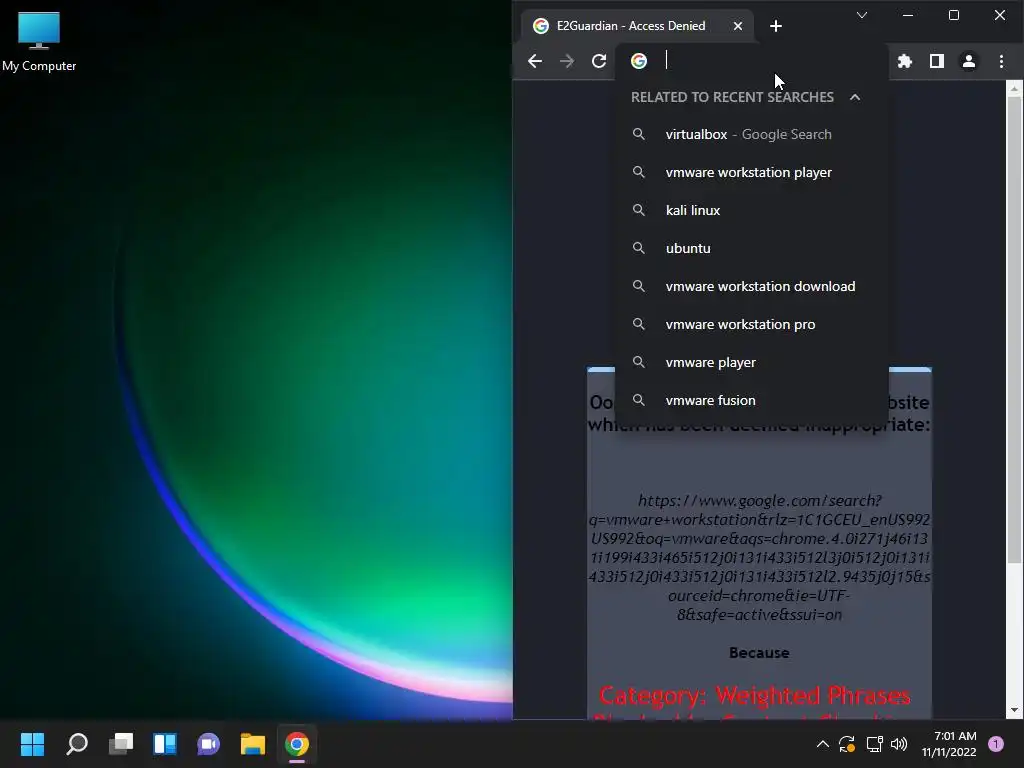This screenshot has width=1024, height=768.
Task: Select the My Computer desktop icon
Action: [x=39, y=42]
